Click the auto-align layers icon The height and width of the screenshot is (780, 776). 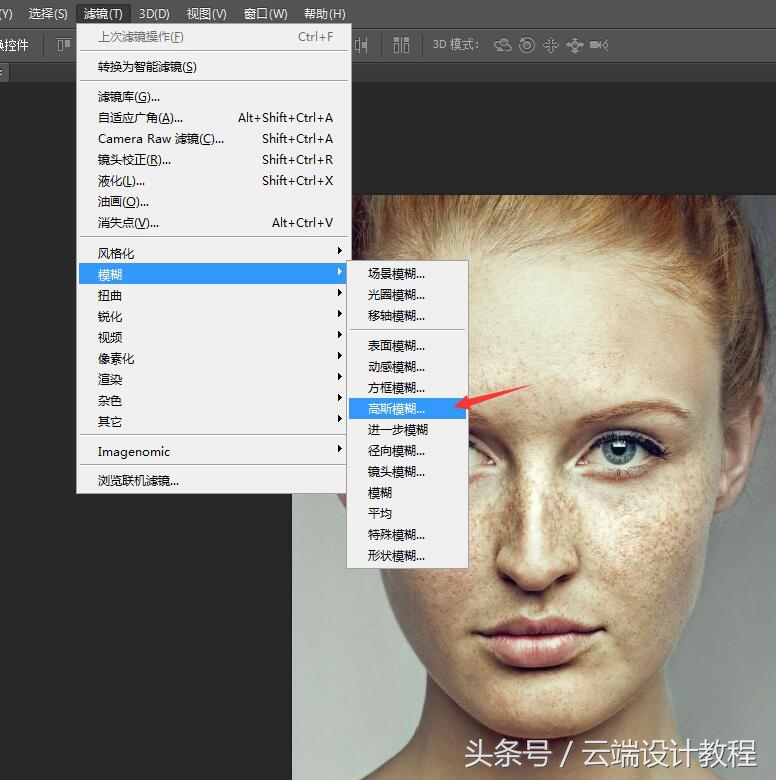pos(401,45)
